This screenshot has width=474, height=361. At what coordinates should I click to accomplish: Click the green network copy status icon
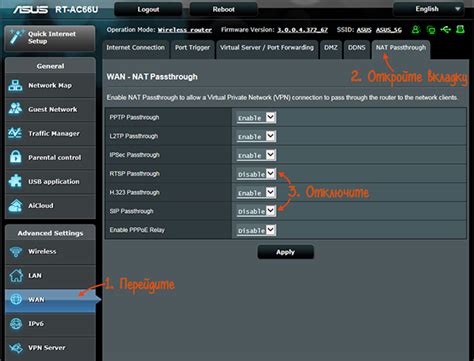431,30
